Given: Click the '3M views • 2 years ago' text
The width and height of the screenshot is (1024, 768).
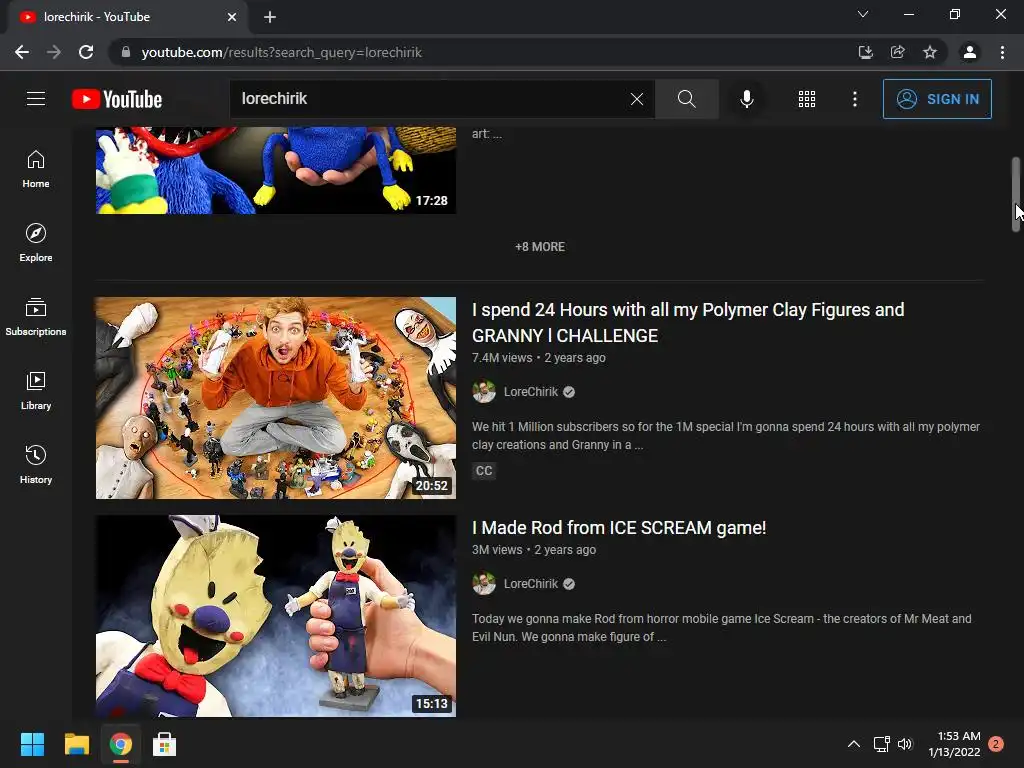Looking at the screenshot, I should coord(534,550).
